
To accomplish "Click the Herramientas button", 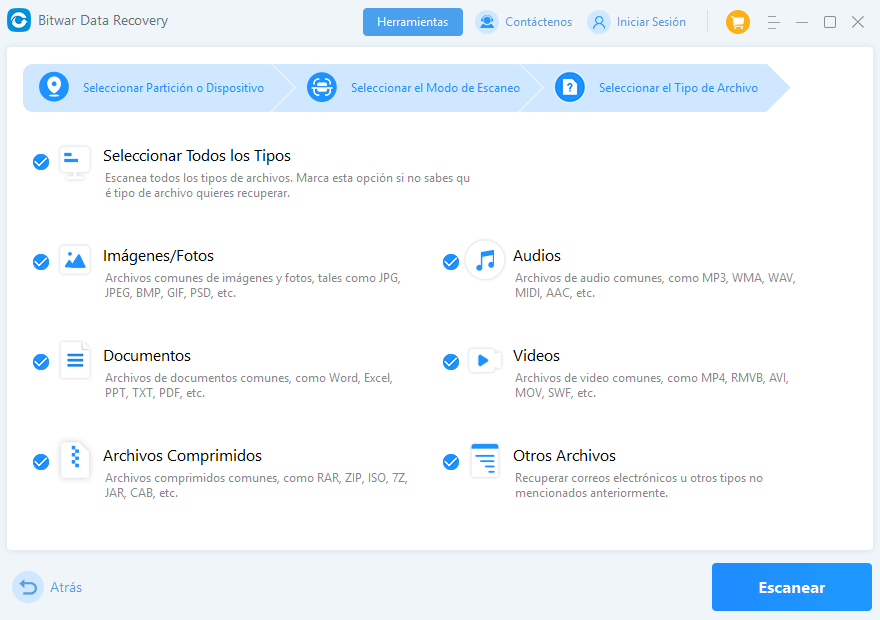I will (x=412, y=22).
